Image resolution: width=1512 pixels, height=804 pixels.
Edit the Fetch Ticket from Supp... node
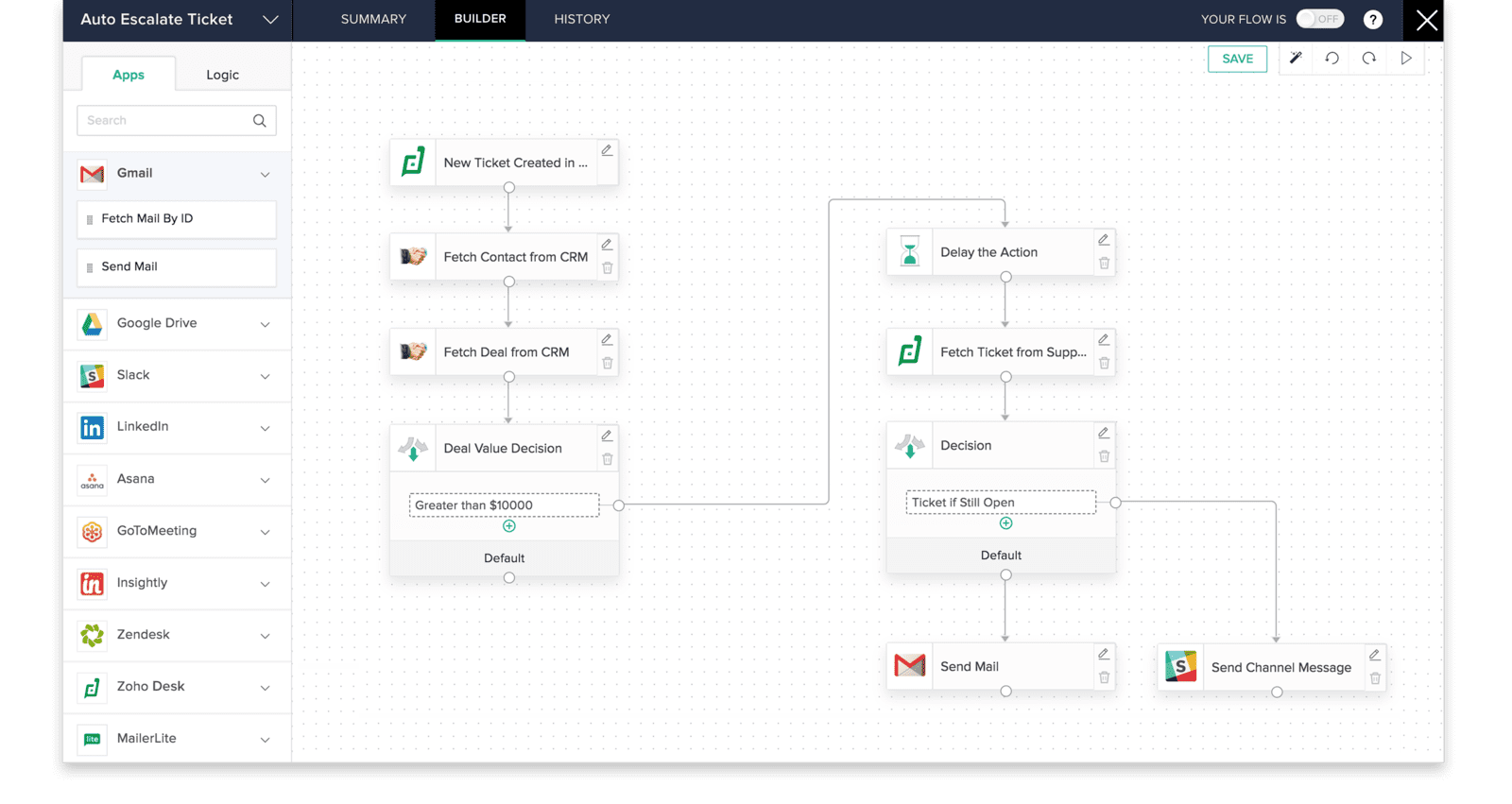[1104, 340]
